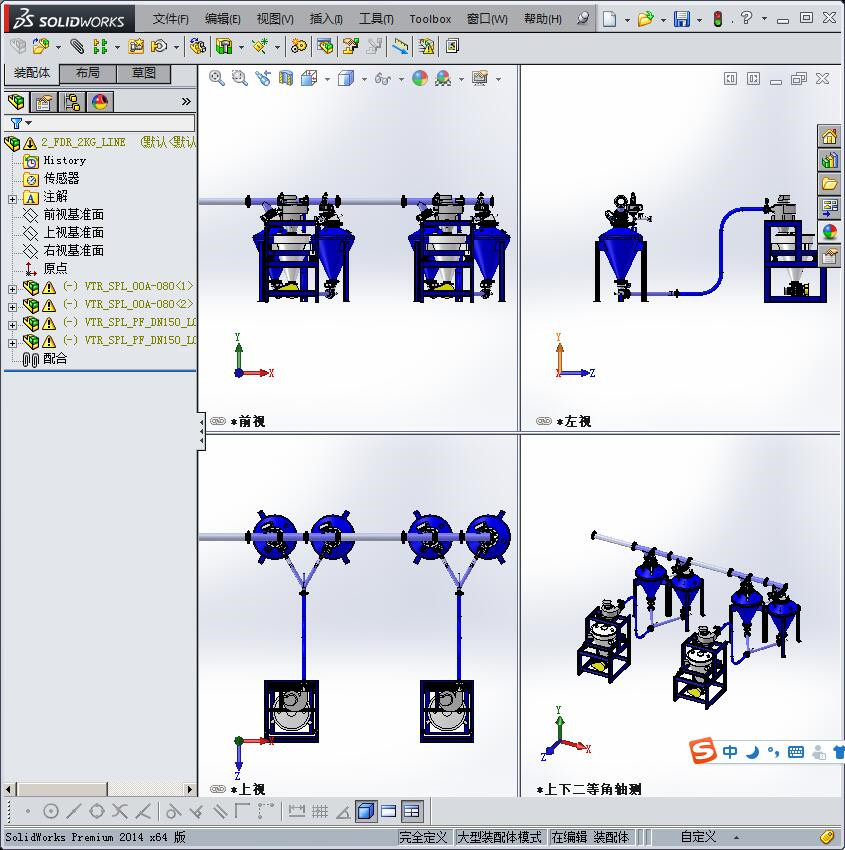
Task: Click the Smart Fasteners icon
Action: click(136, 47)
